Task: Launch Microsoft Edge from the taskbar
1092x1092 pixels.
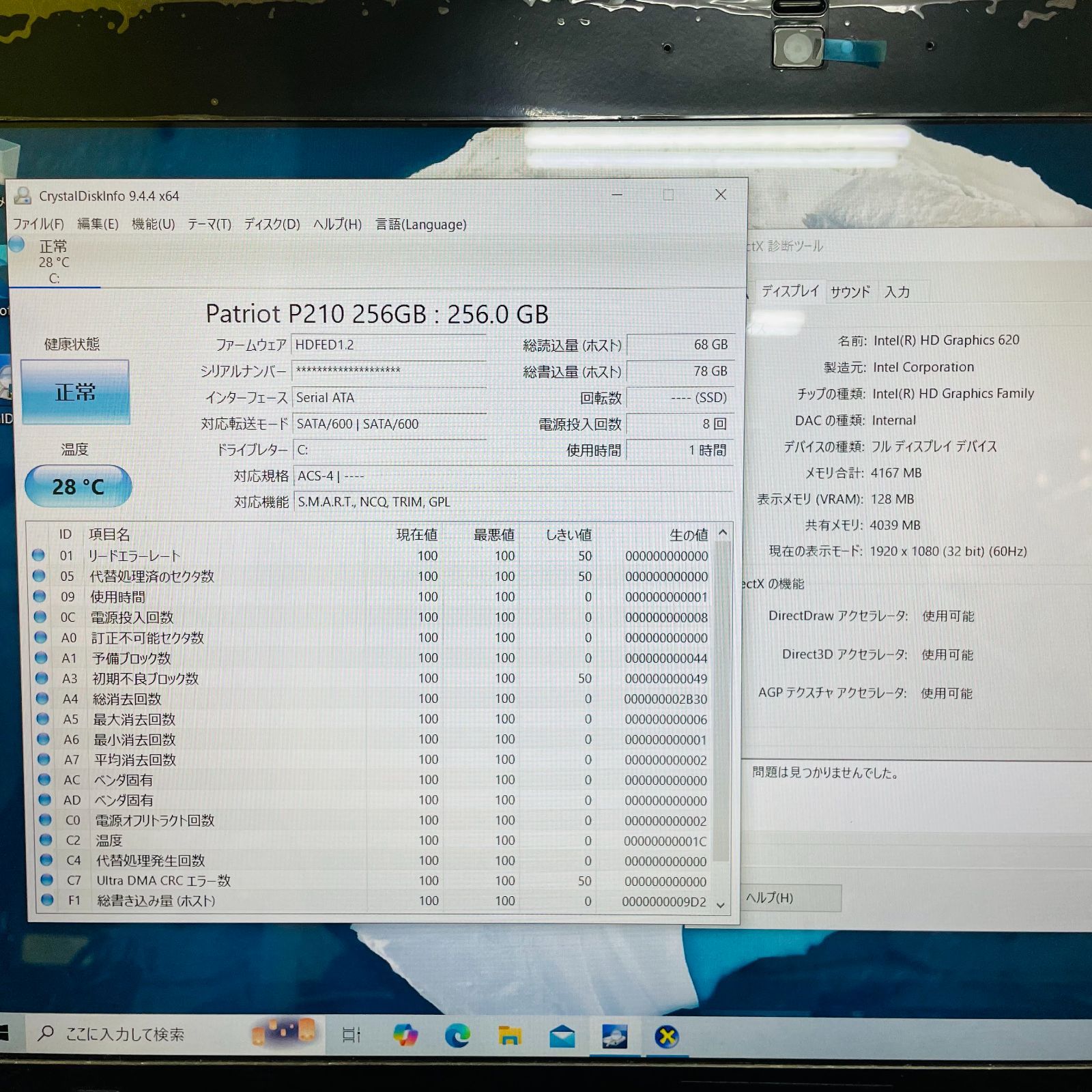Action: (457, 1036)
